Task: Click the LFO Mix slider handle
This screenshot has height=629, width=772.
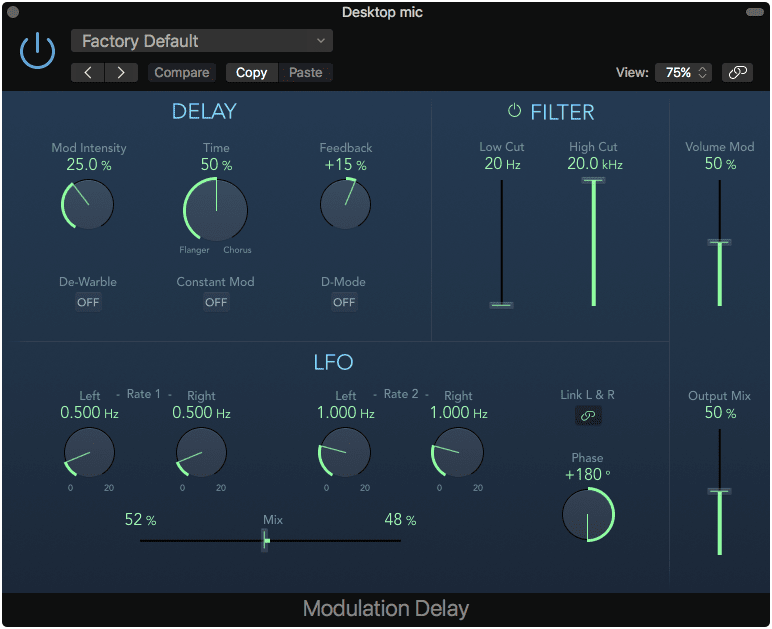Action: [265, 540]
